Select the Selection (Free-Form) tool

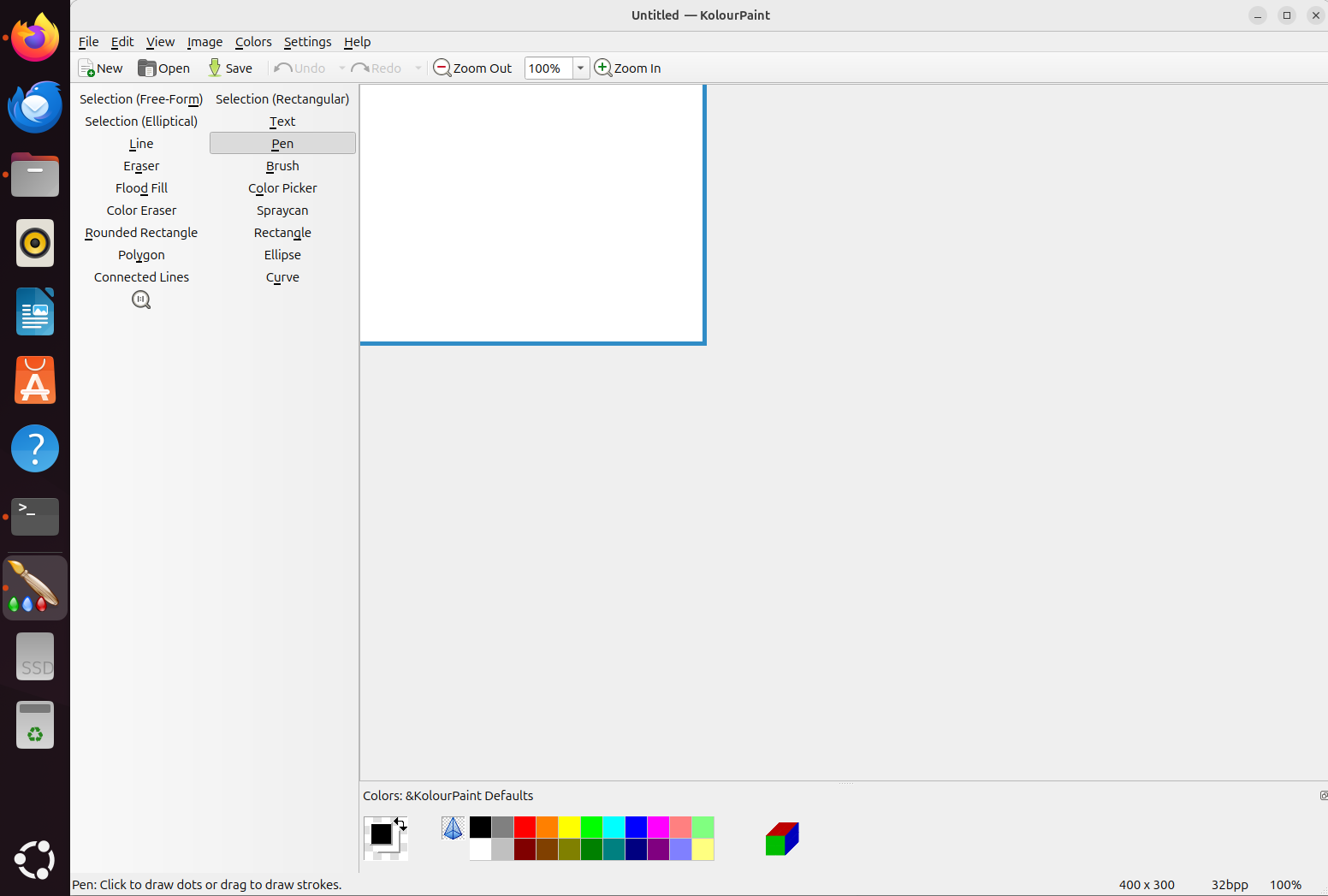tap(141, 99)
